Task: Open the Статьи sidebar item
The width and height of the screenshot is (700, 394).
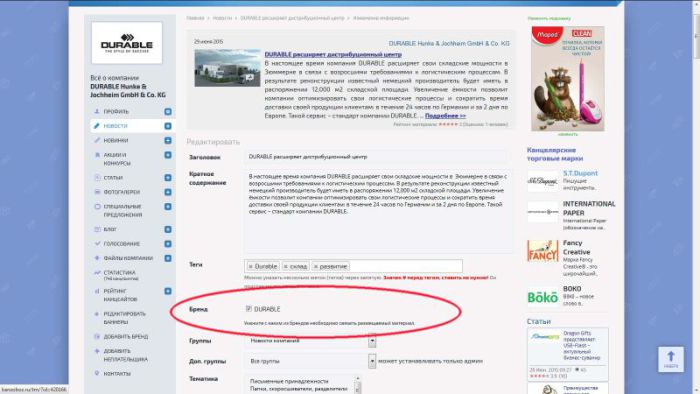Action: (x=113, y=178)
